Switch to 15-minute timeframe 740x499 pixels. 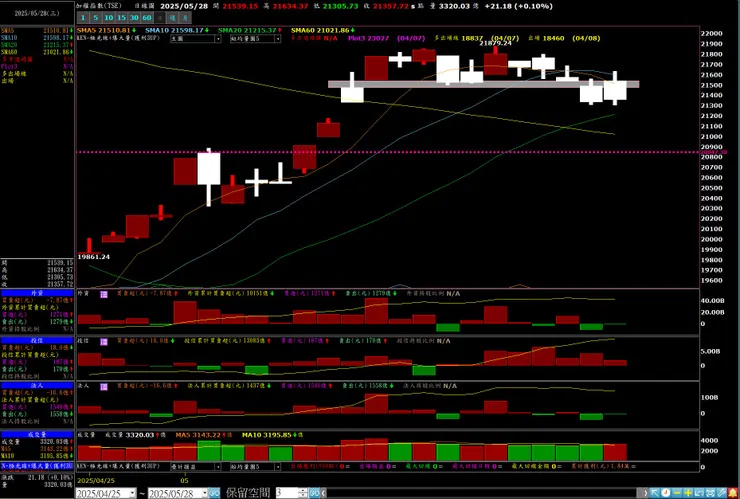tap(121, 18)
